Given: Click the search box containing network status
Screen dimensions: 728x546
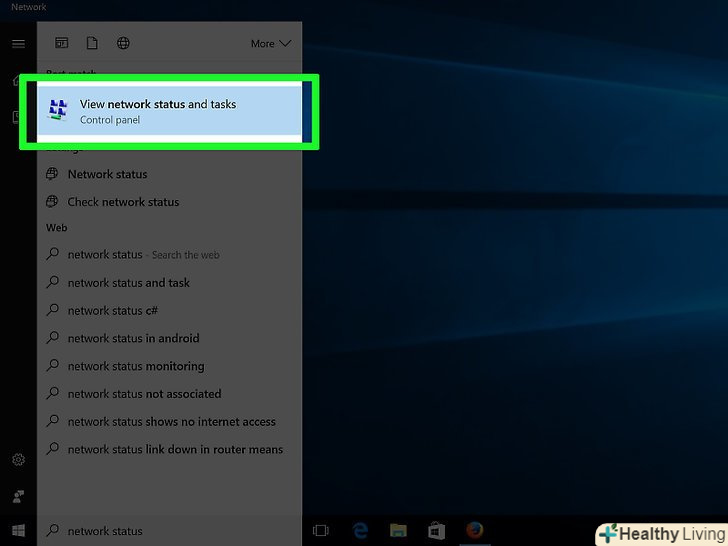Looking at the screenshot, I should pos(168,531).
